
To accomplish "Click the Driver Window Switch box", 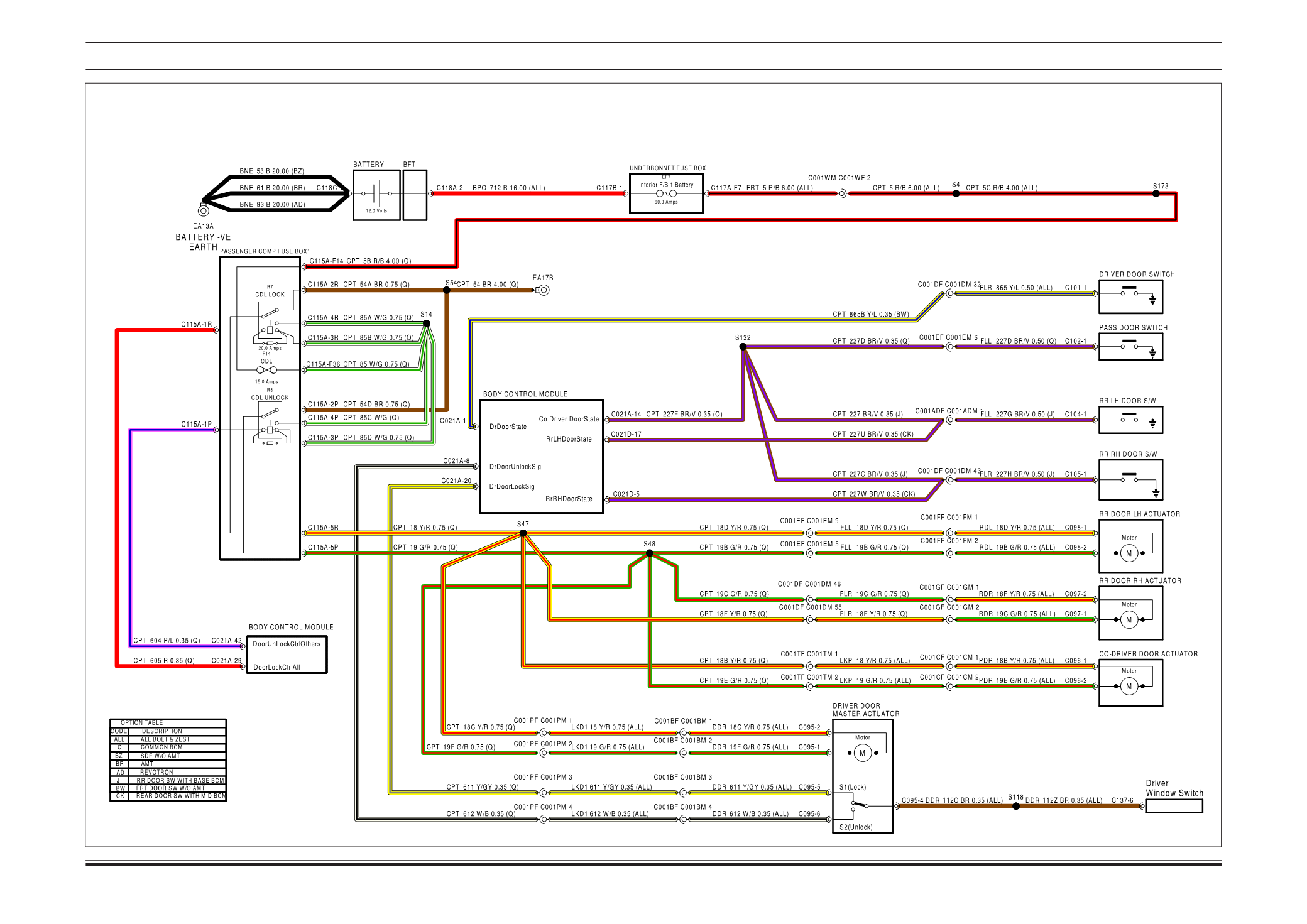I will [1173, 807].
